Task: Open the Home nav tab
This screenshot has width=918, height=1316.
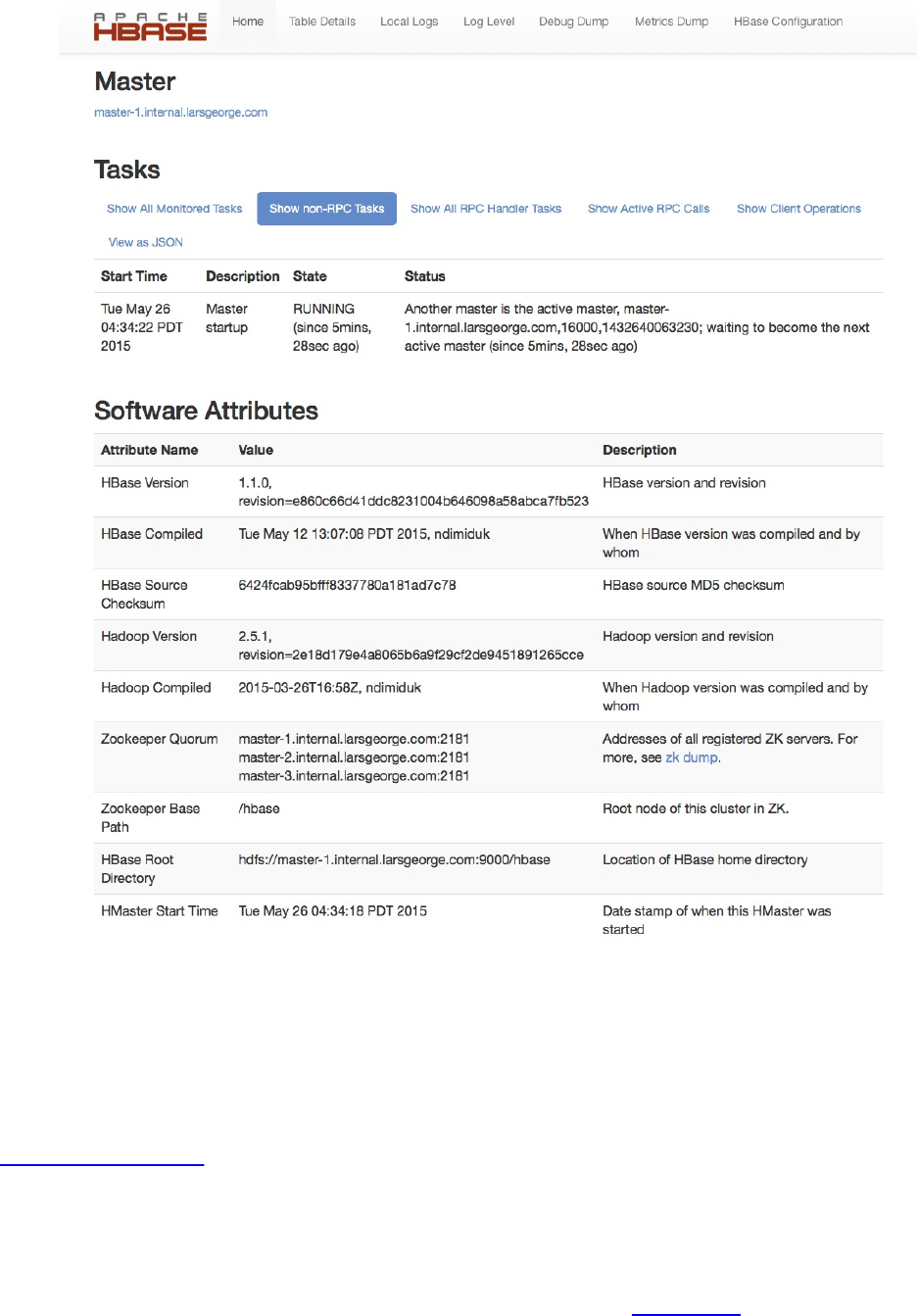Action: [x=248, y=22]
